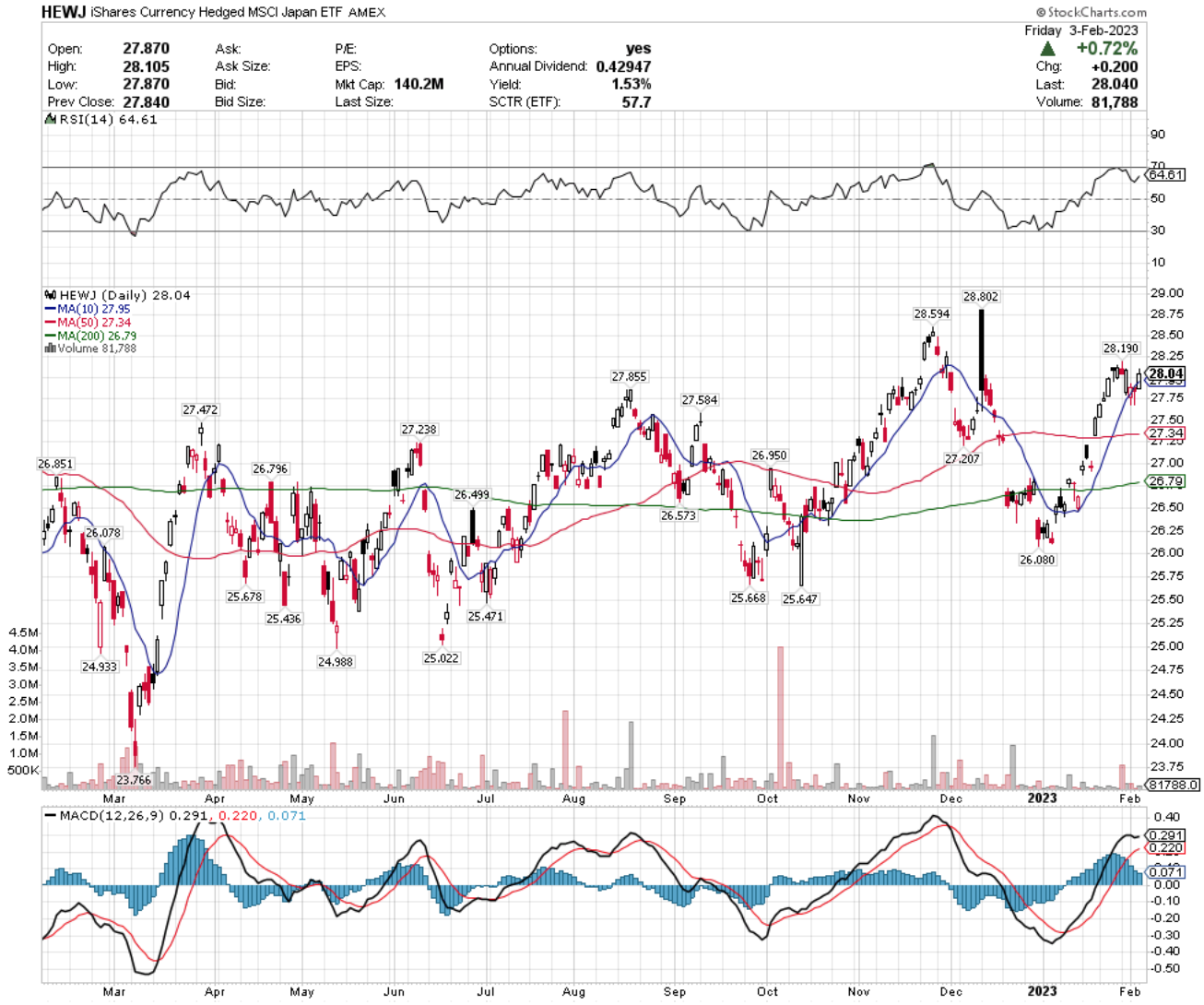Click the 25.471 price label
Image resolution: width=1204 pixels, height=1005 pixels.
point(485,617)
